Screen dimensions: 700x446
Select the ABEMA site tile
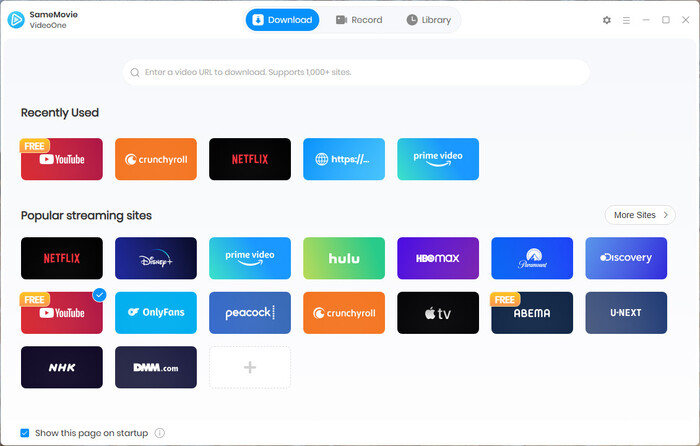click(532, 313)
